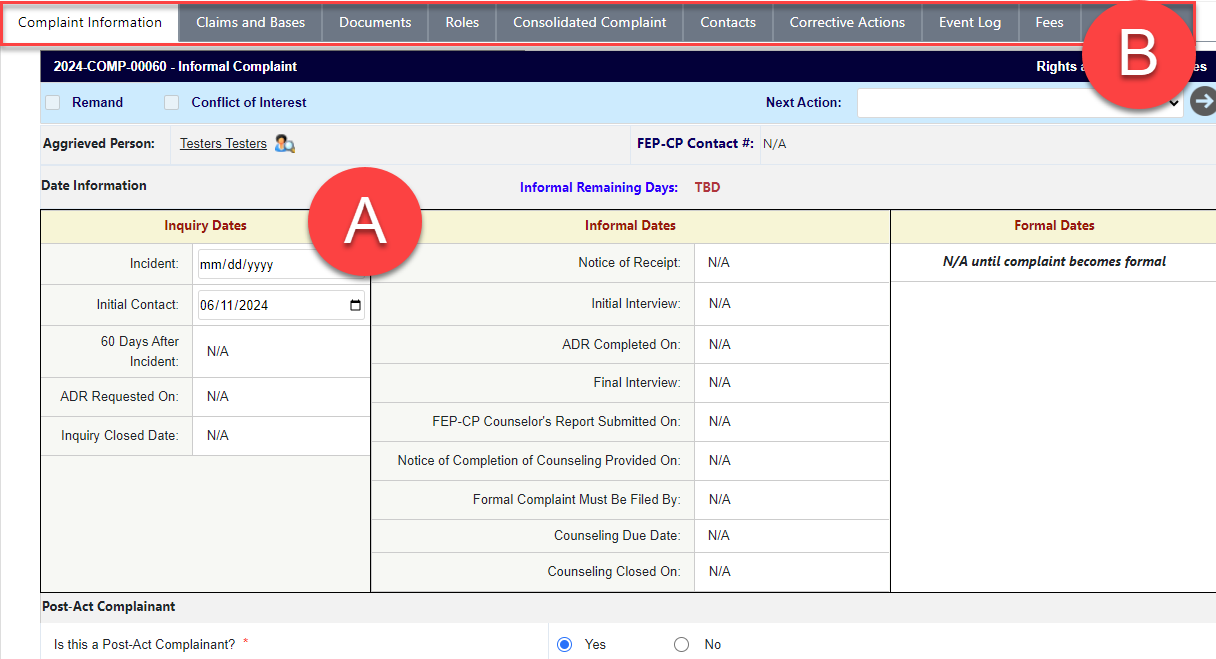Switch to the Fees tab
1216x659 pixels.
[1049, 22]
